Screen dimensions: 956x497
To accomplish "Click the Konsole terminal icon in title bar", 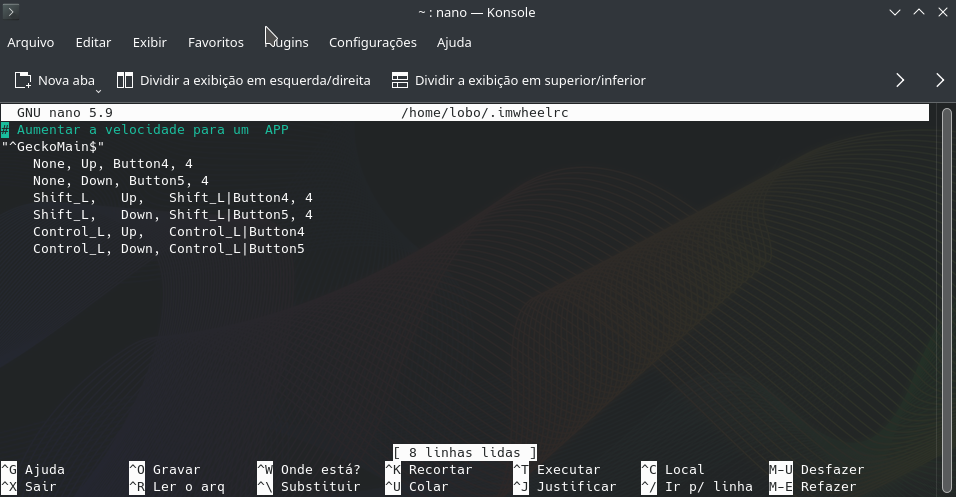I will tap(10, 12).
